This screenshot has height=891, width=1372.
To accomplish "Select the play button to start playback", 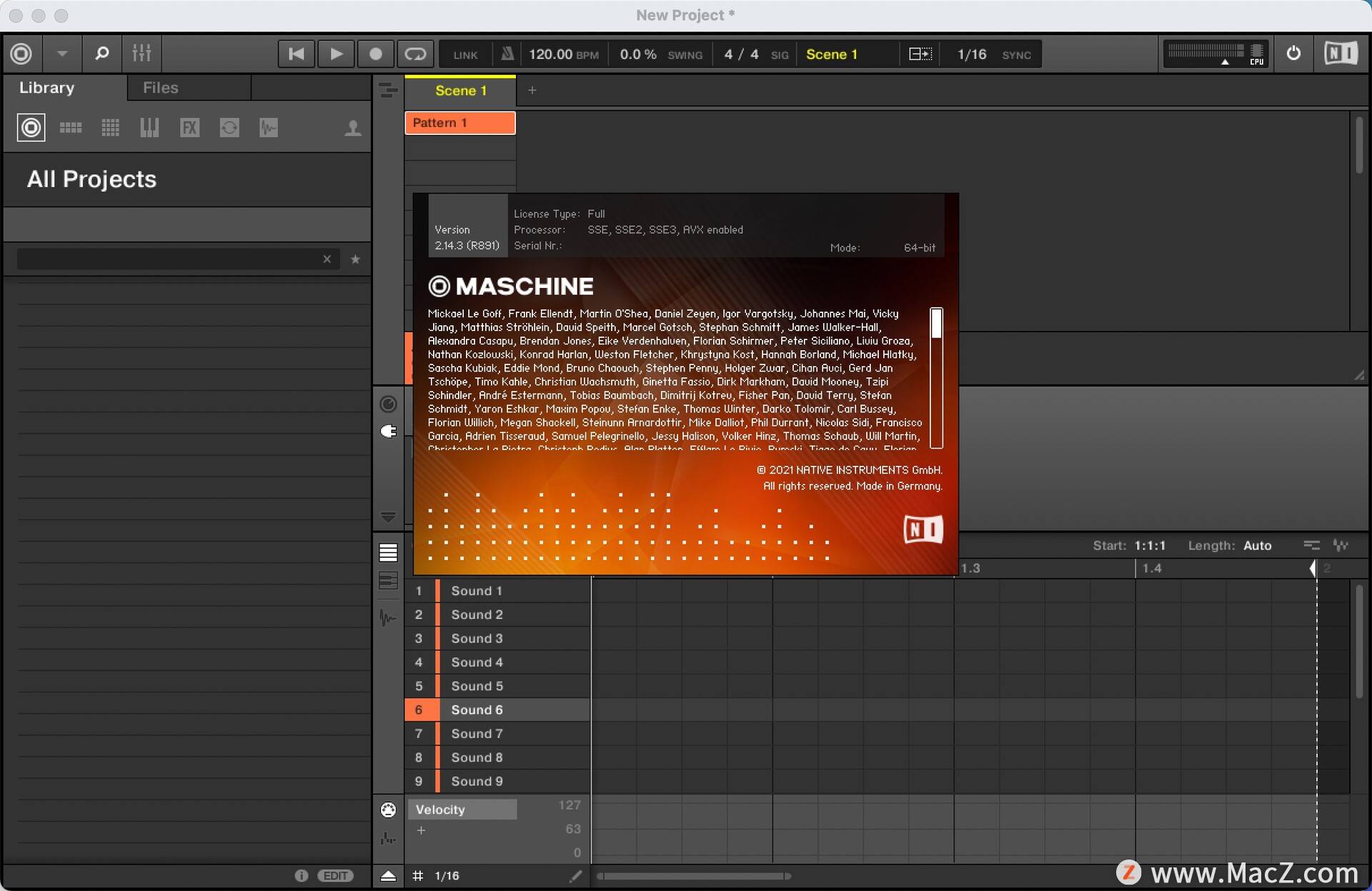I will (335, 54).
